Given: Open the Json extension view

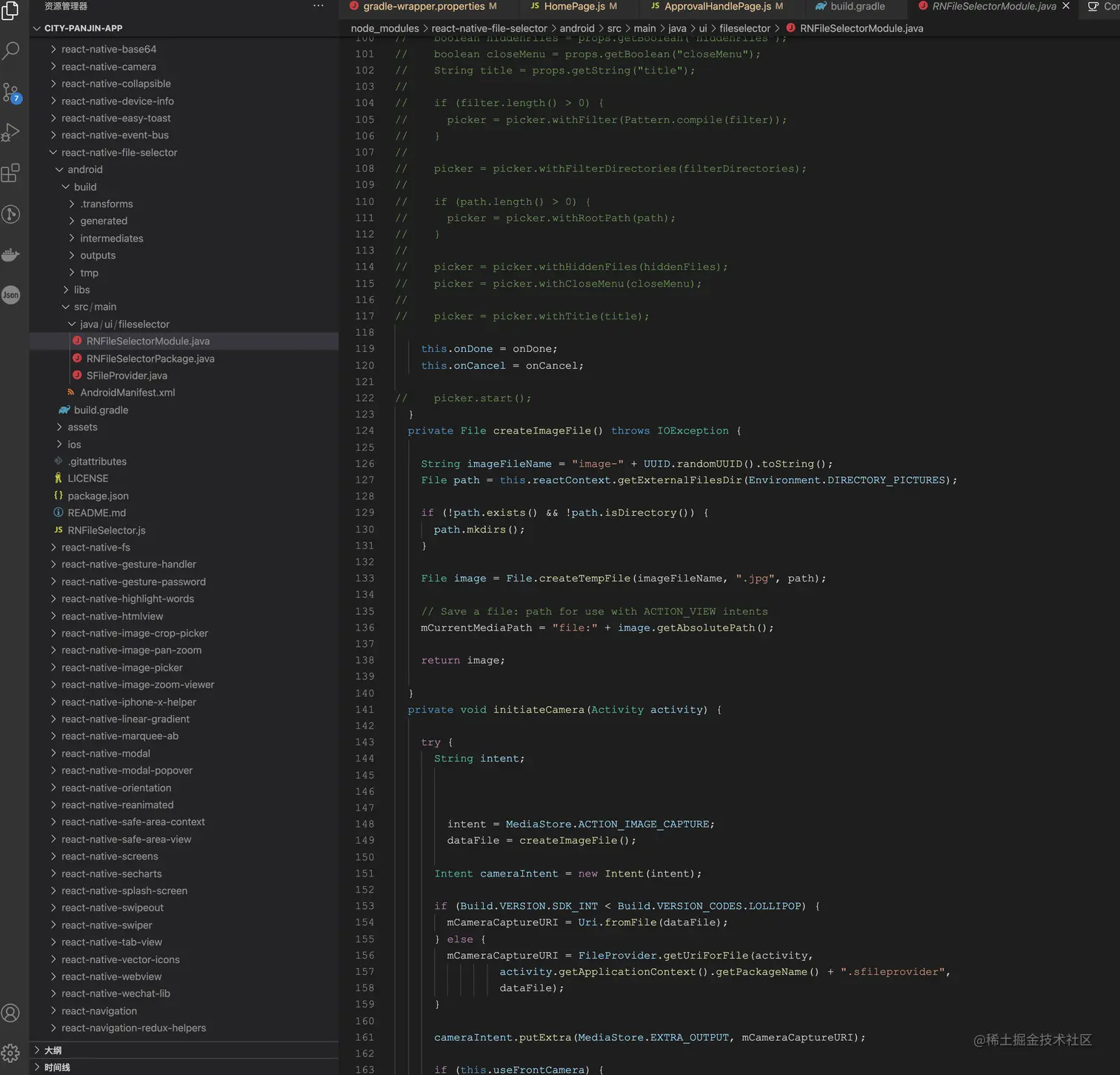Looking at the screenshot, I should click(10, 295).
